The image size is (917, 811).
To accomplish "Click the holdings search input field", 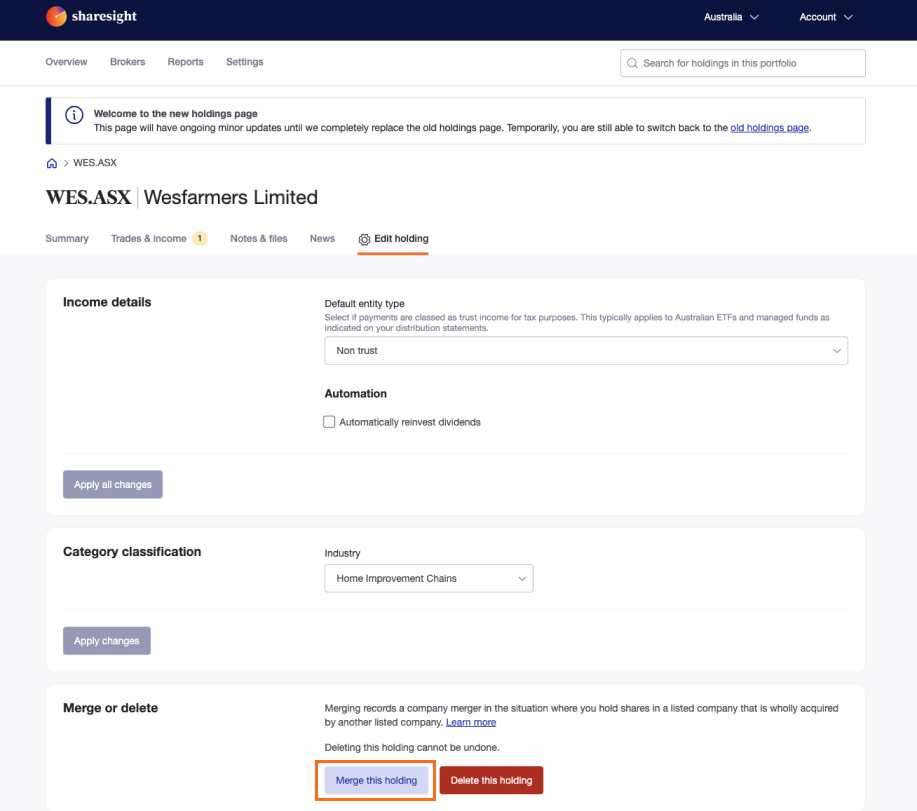I will [743, 63].
